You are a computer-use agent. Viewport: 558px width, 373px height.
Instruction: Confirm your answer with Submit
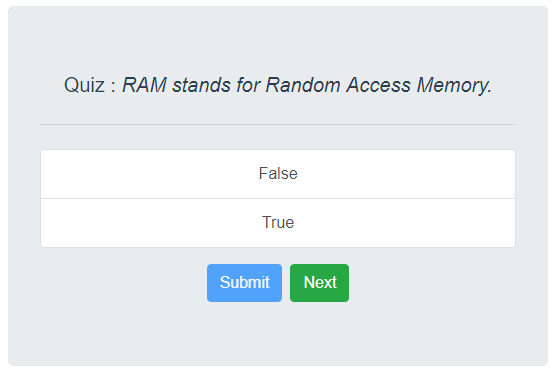coord(244,283)
